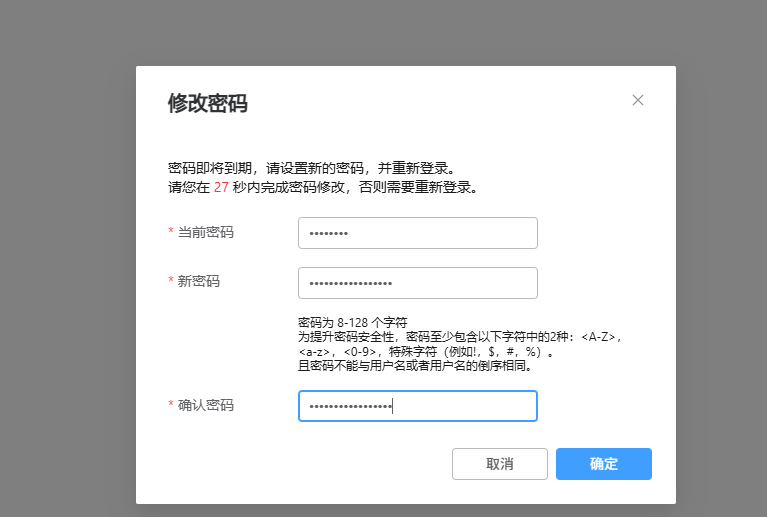Click hint 且密码不能与用户名或者用户名的倒序相同
The image size is (767, 517).
coord(415,365)
